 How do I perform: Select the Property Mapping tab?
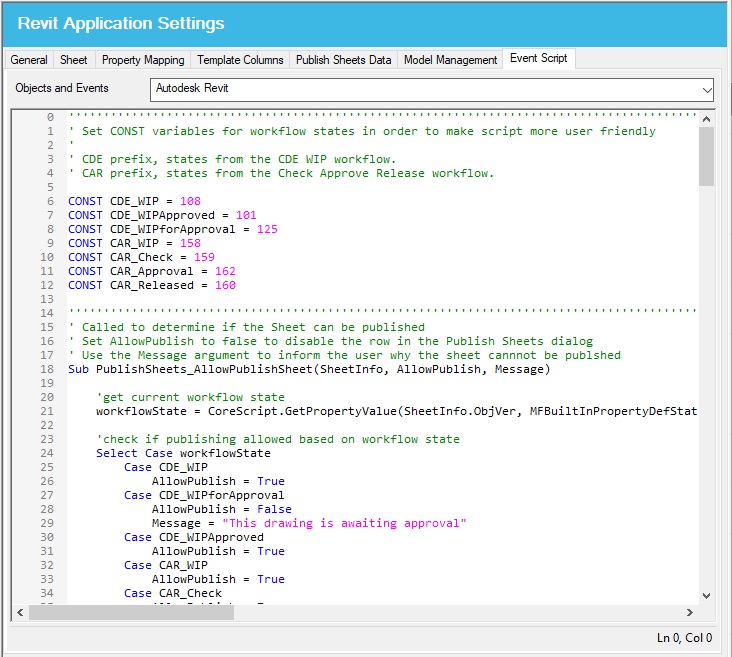pos(142,60)
